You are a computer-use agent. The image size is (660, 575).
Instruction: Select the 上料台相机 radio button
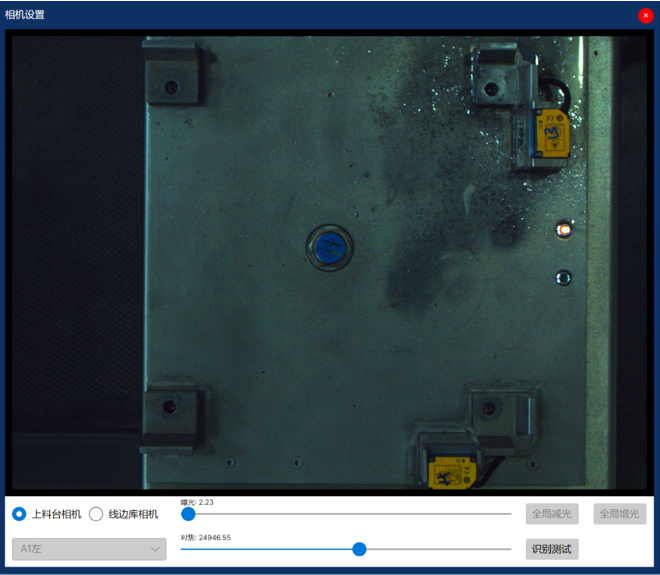(x=19, y=514)
